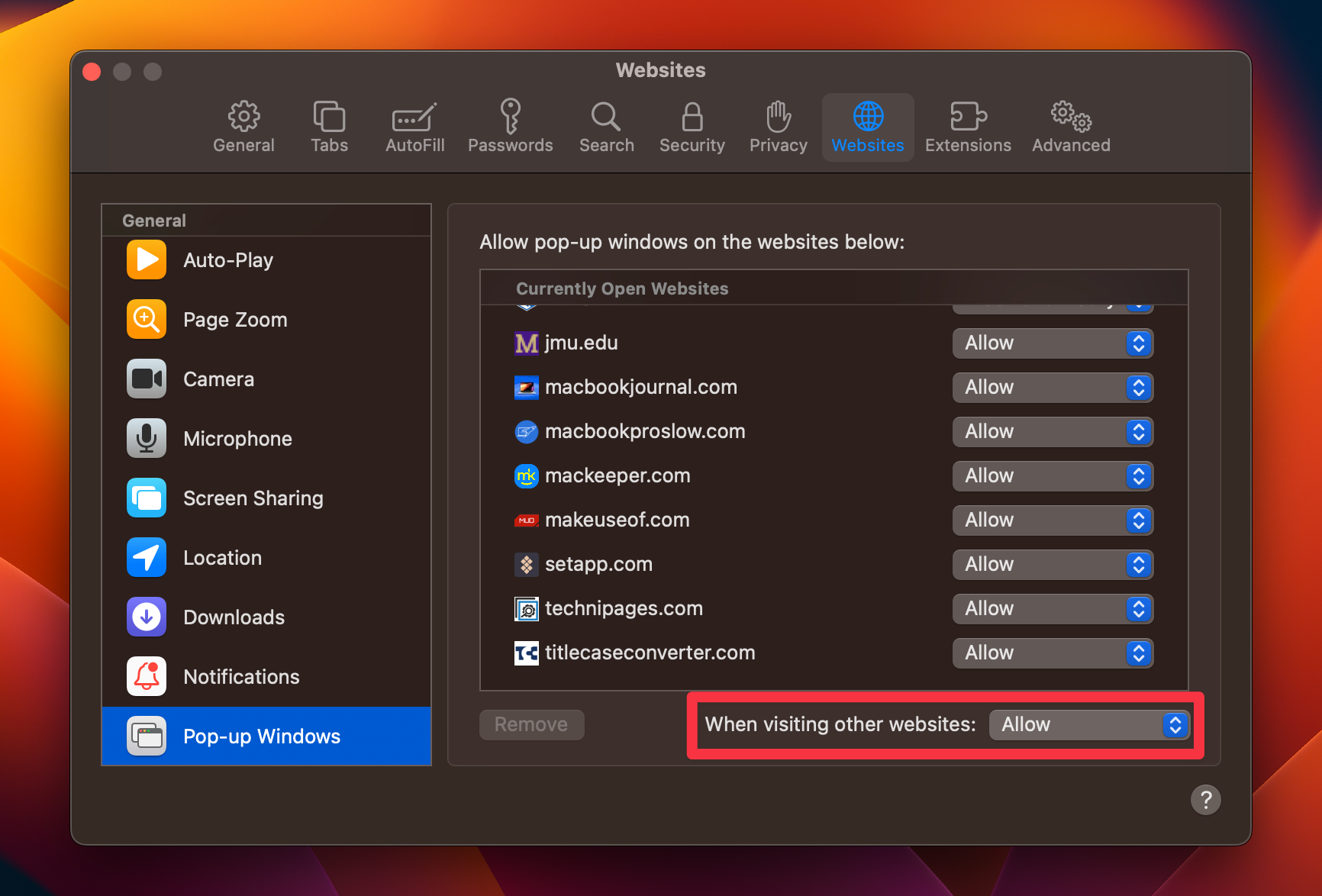Select the Microphone sidebar icon
Image resolution: width=1322 pixels, height=896 pixels.
[x=146, y=438]
